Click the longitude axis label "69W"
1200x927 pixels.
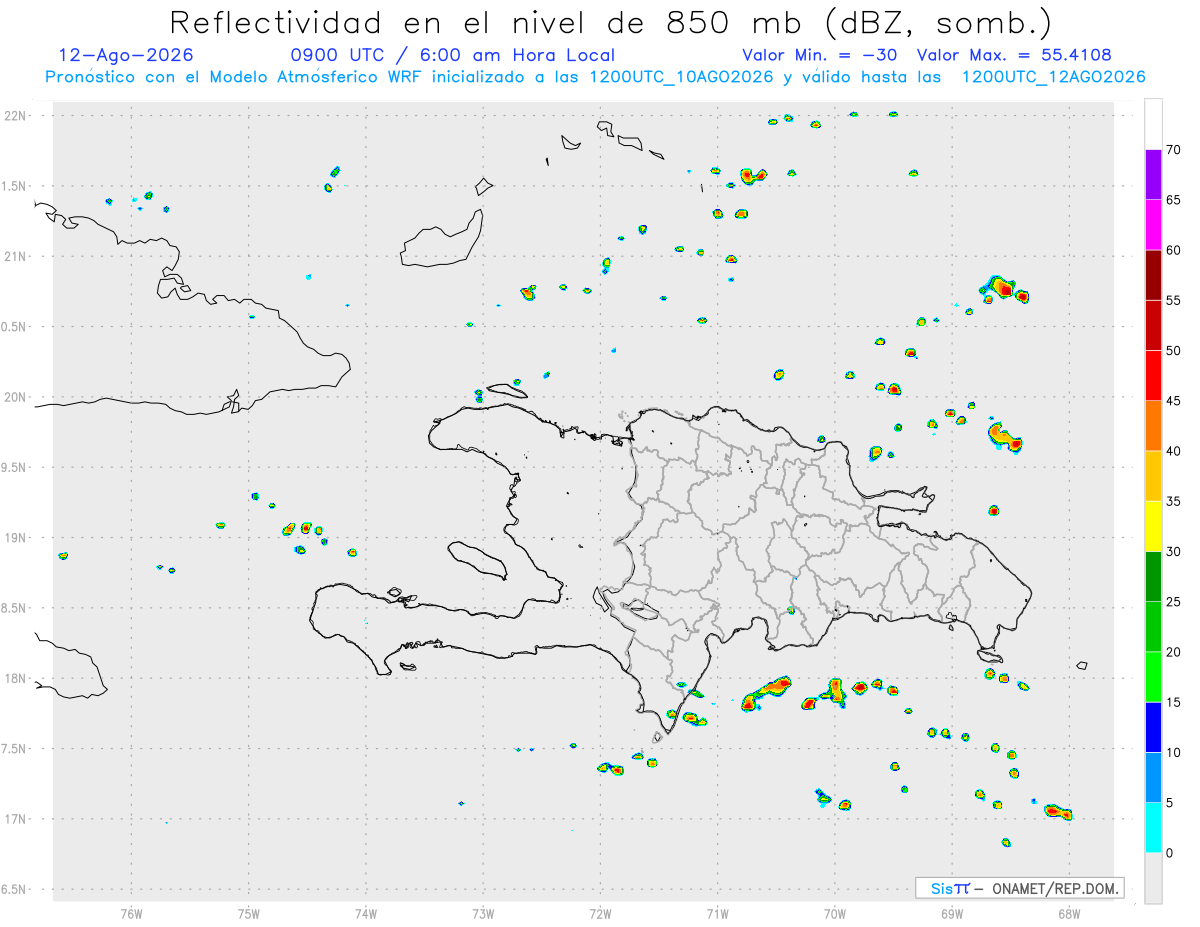click(952, 913)
